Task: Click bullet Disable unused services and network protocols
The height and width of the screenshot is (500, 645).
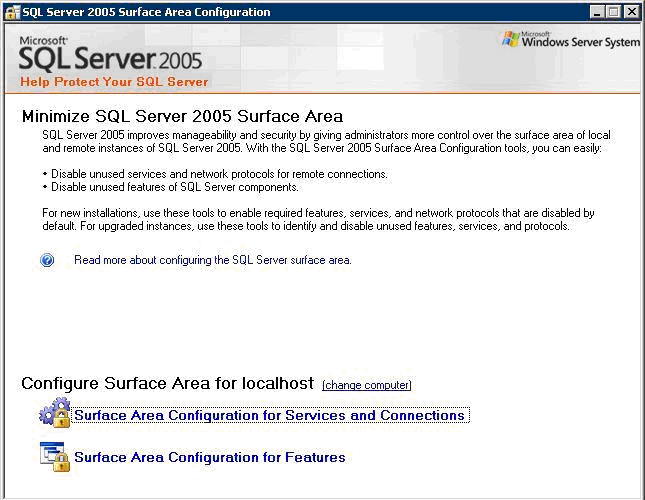Action: tap(215, 174)
